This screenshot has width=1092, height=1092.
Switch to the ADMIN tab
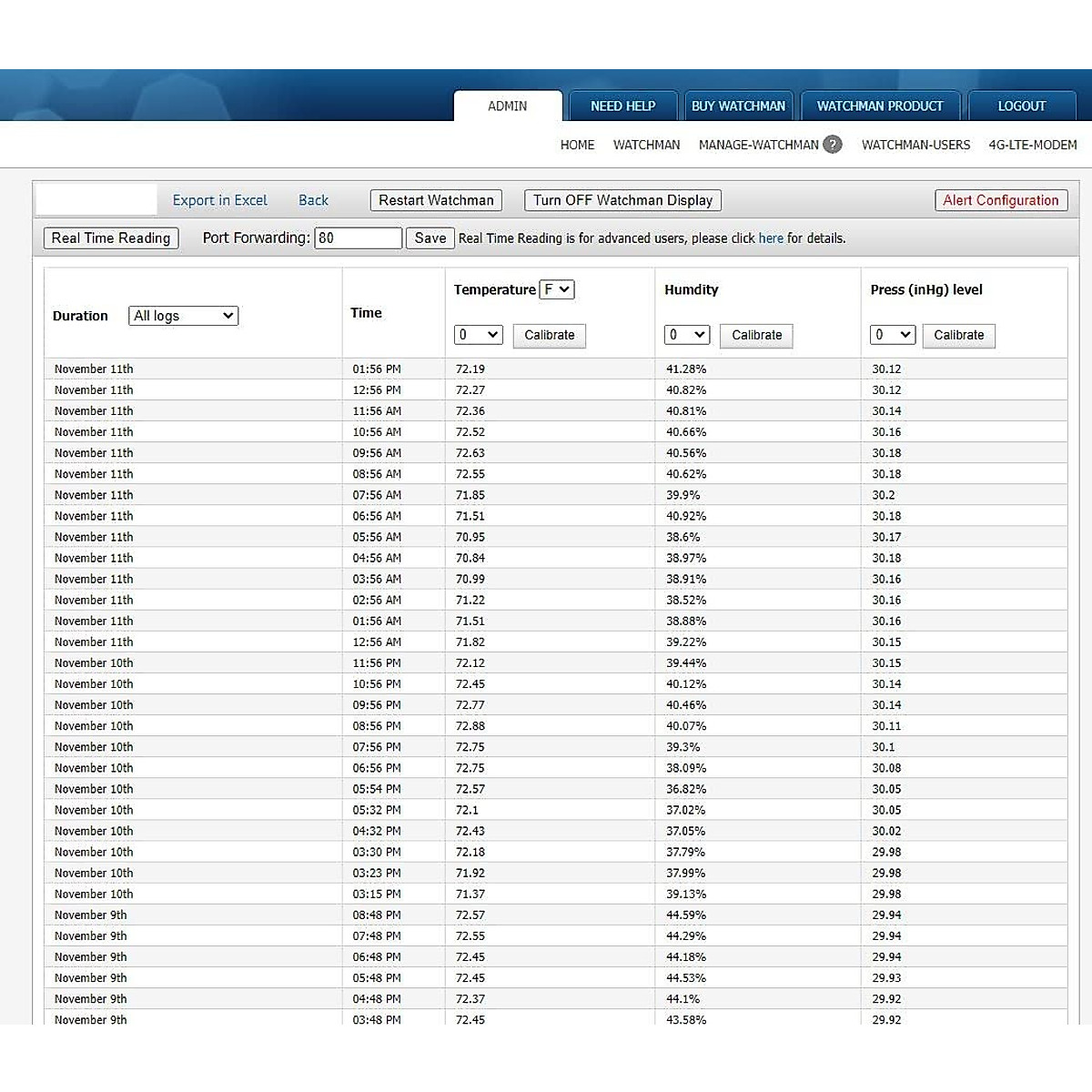(x=507, y=106)
